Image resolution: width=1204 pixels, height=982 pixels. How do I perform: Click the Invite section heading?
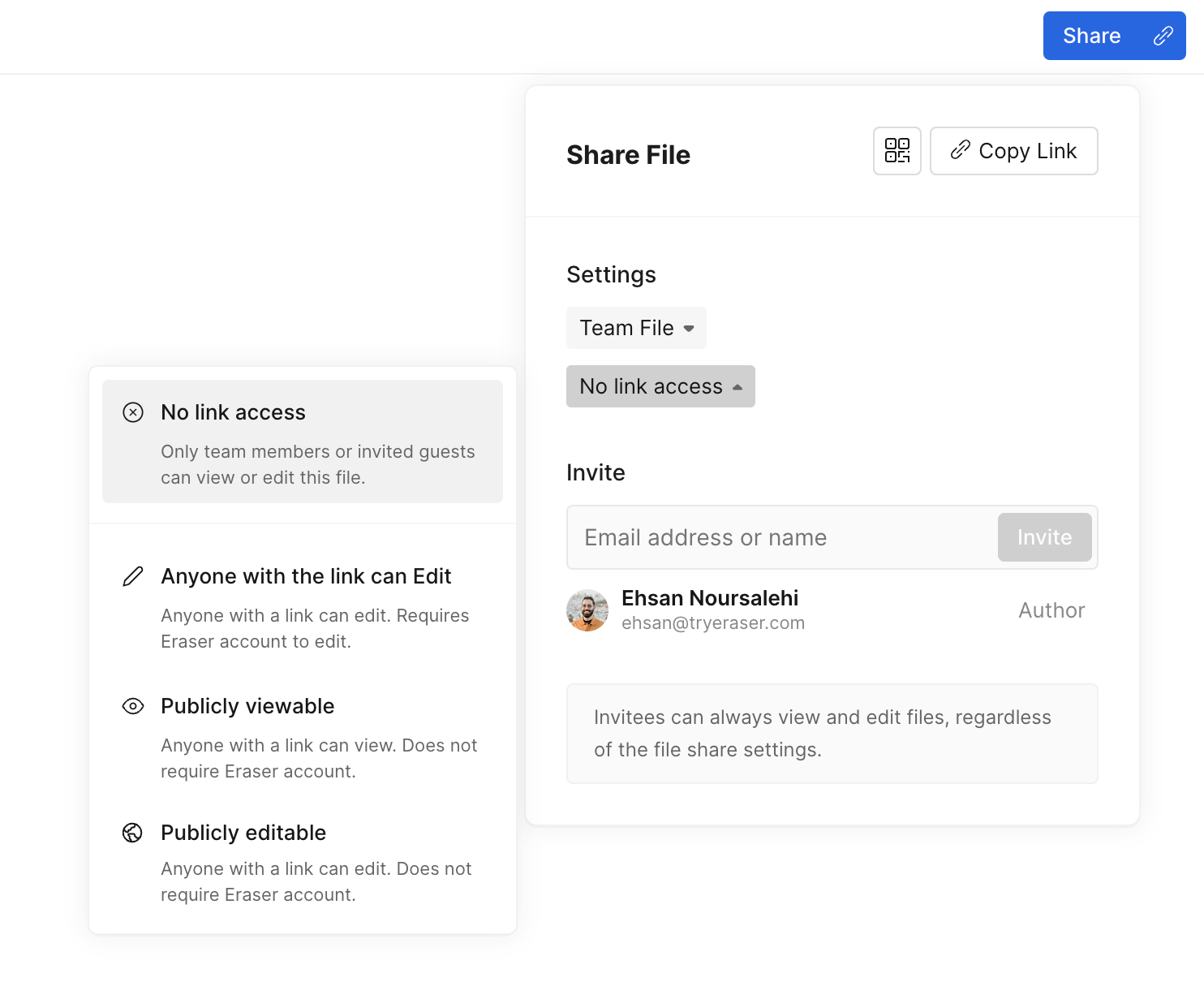[596, 472]
